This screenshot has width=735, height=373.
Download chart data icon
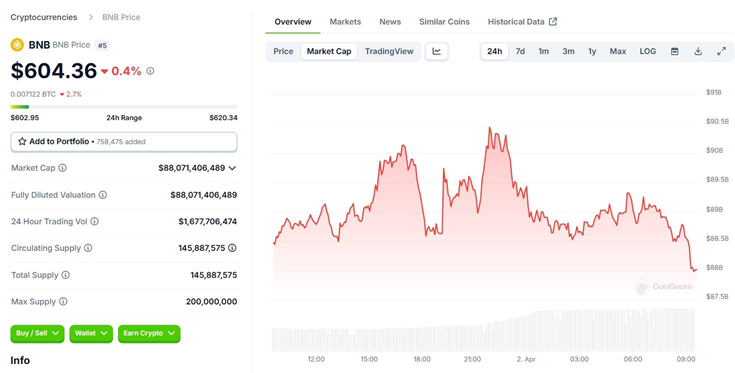pos(698,52)
